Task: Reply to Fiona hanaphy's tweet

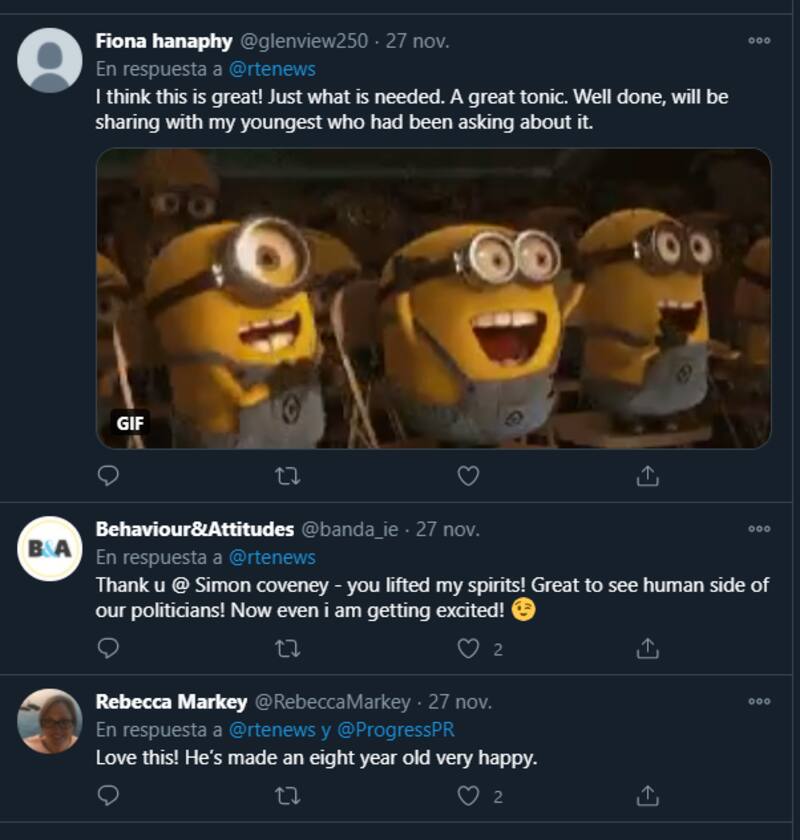Action: (108, 476)
